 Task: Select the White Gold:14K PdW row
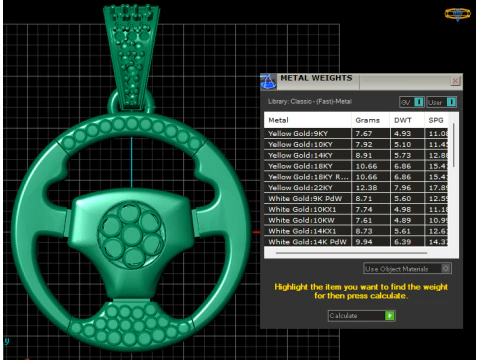tap(356, 242)
